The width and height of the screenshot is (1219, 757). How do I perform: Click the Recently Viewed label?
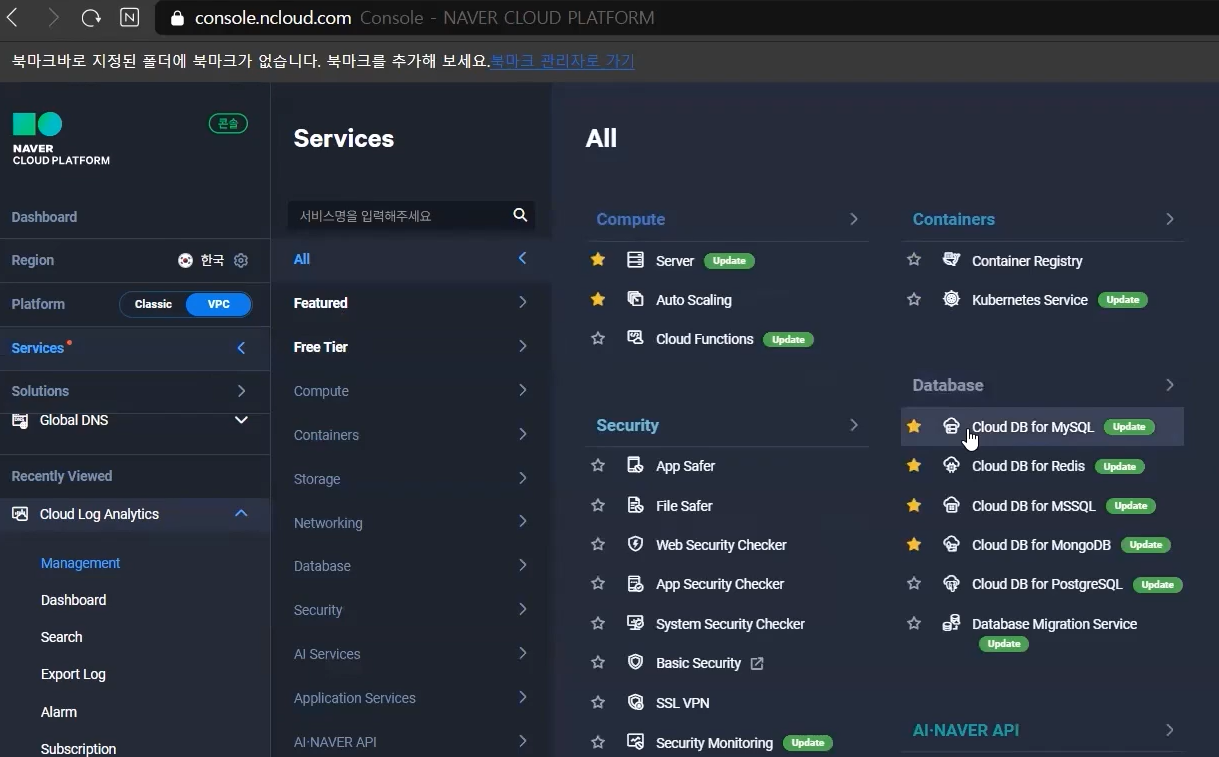point(62,476)
